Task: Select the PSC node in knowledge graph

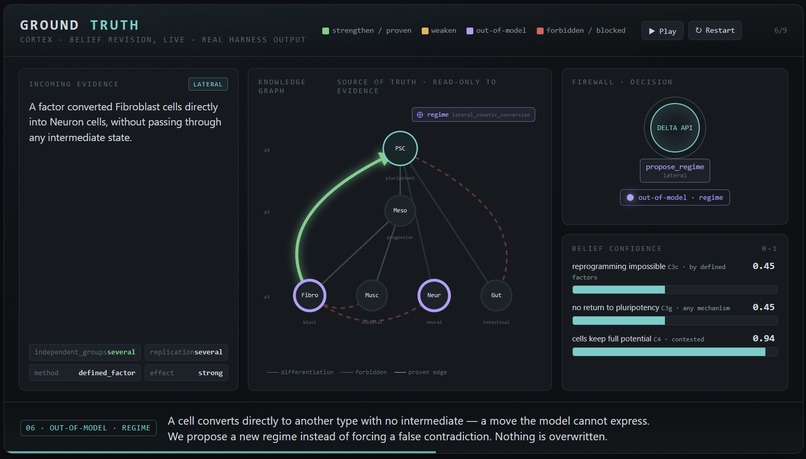Action: 400,149
